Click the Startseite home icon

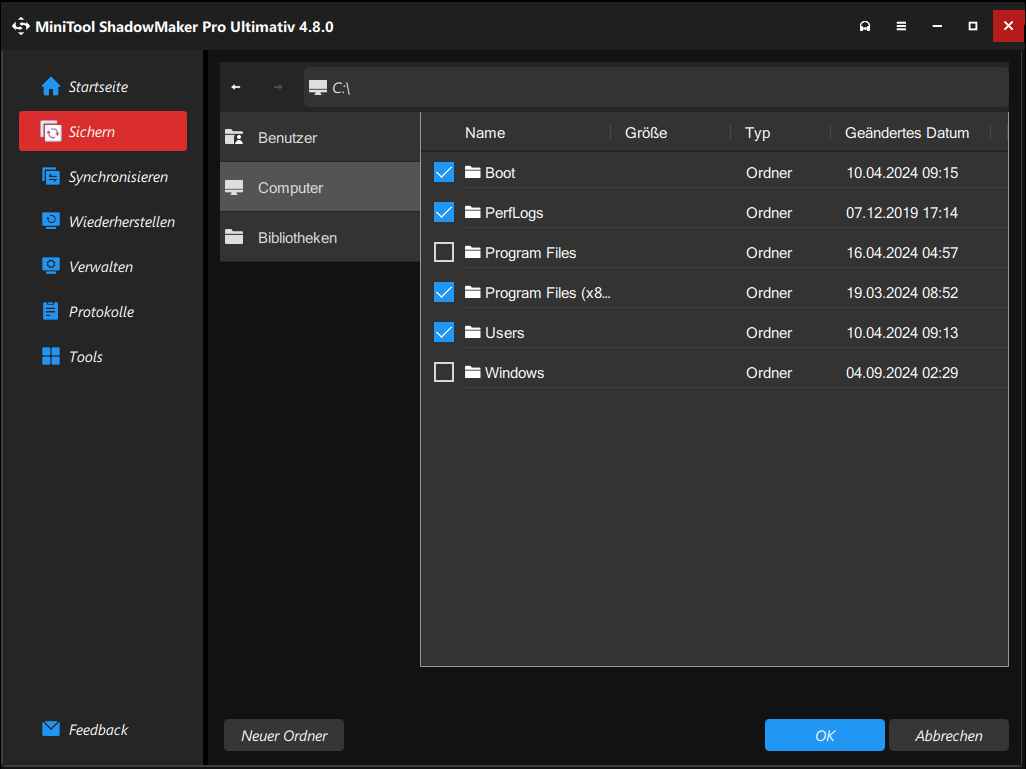pyautogui.click(x=50, y=86)
